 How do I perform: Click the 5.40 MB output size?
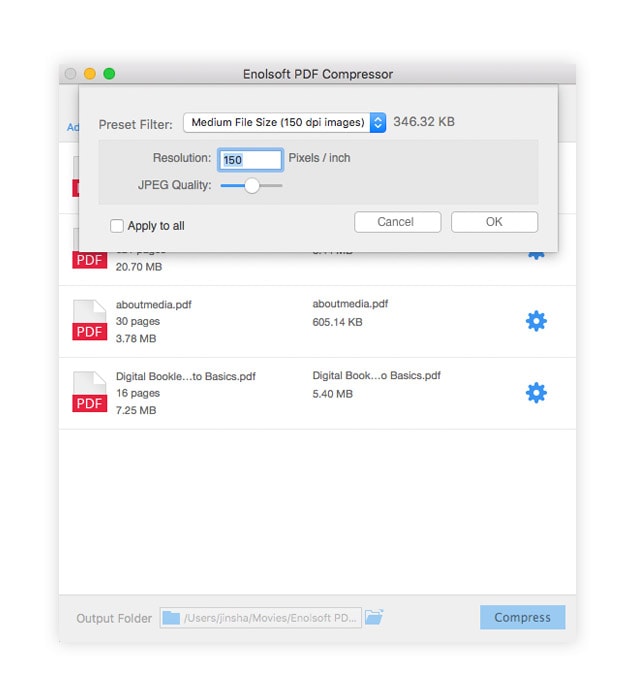click(332, 394)
